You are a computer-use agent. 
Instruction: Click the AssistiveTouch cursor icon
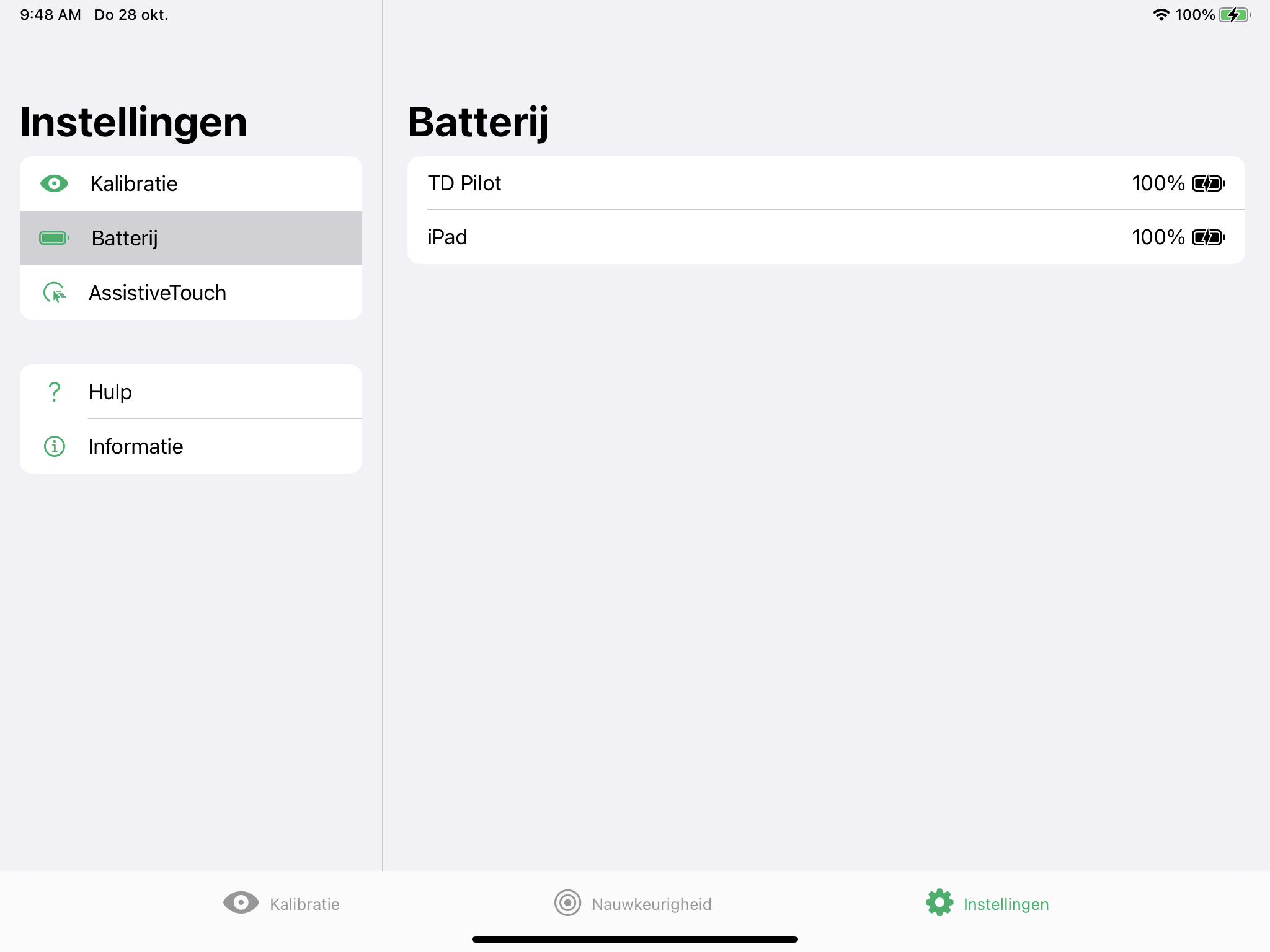(55, 293)
